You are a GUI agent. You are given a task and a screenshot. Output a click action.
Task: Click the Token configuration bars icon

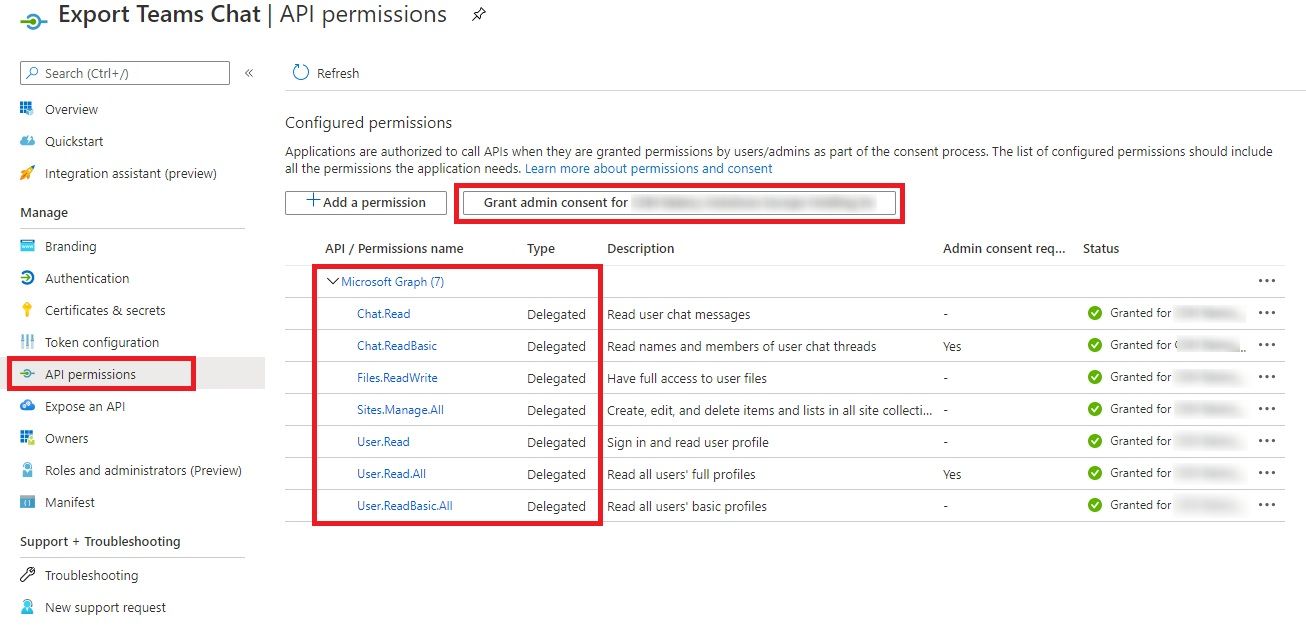tap(27, 342)
